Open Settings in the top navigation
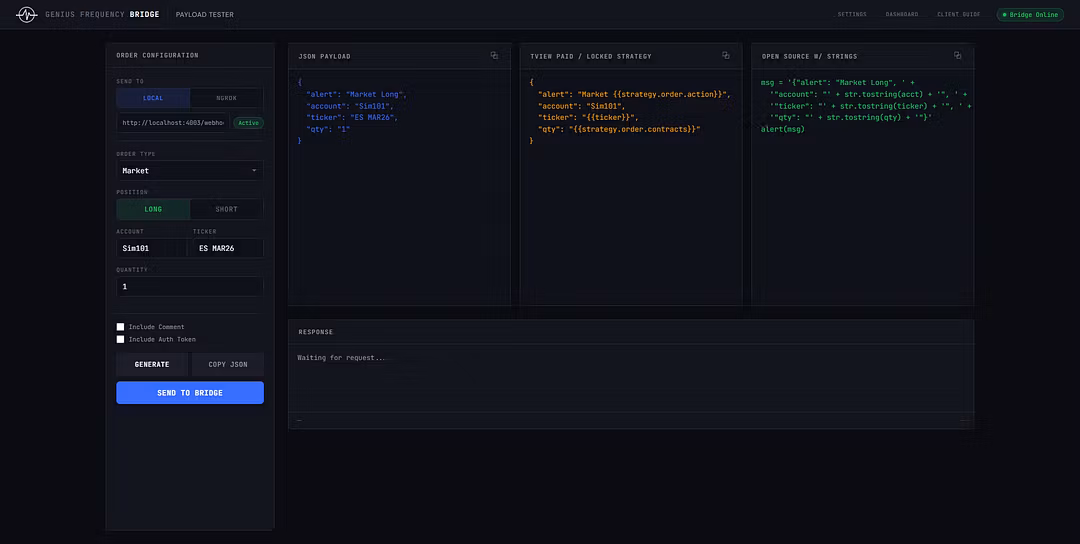 click(852, 14)
